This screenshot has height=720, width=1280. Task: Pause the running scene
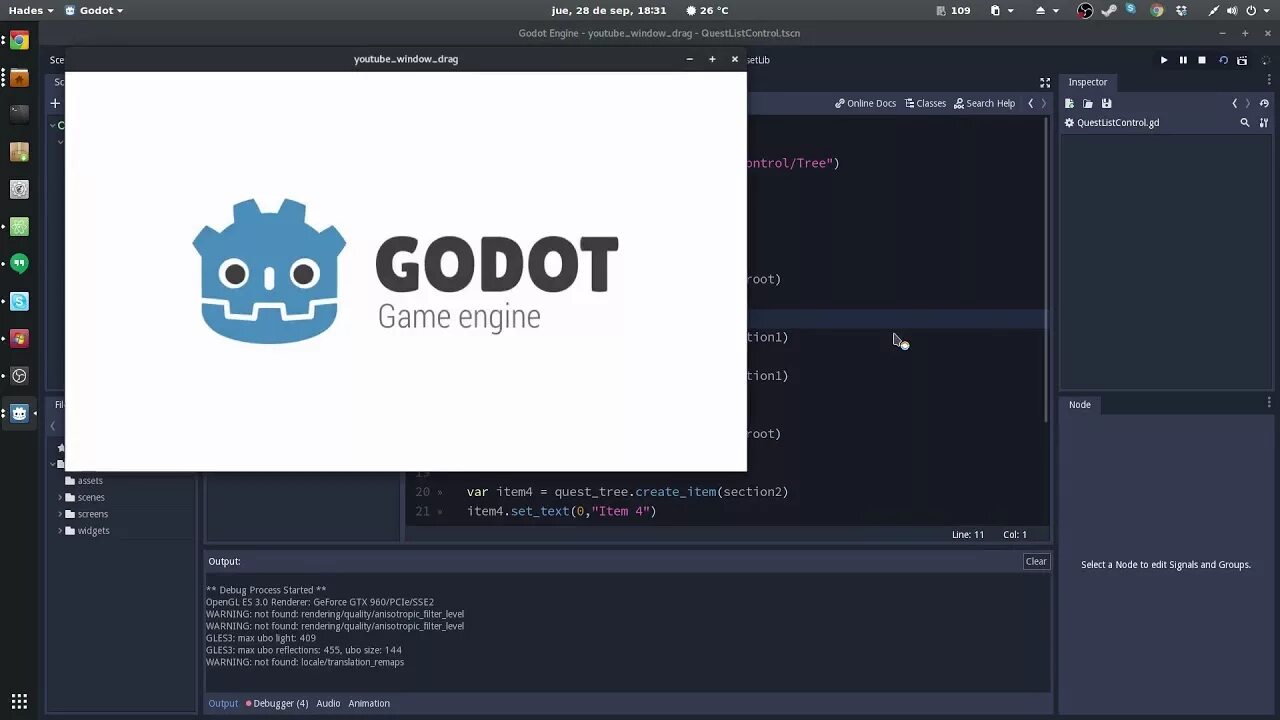click(1183, 60)
